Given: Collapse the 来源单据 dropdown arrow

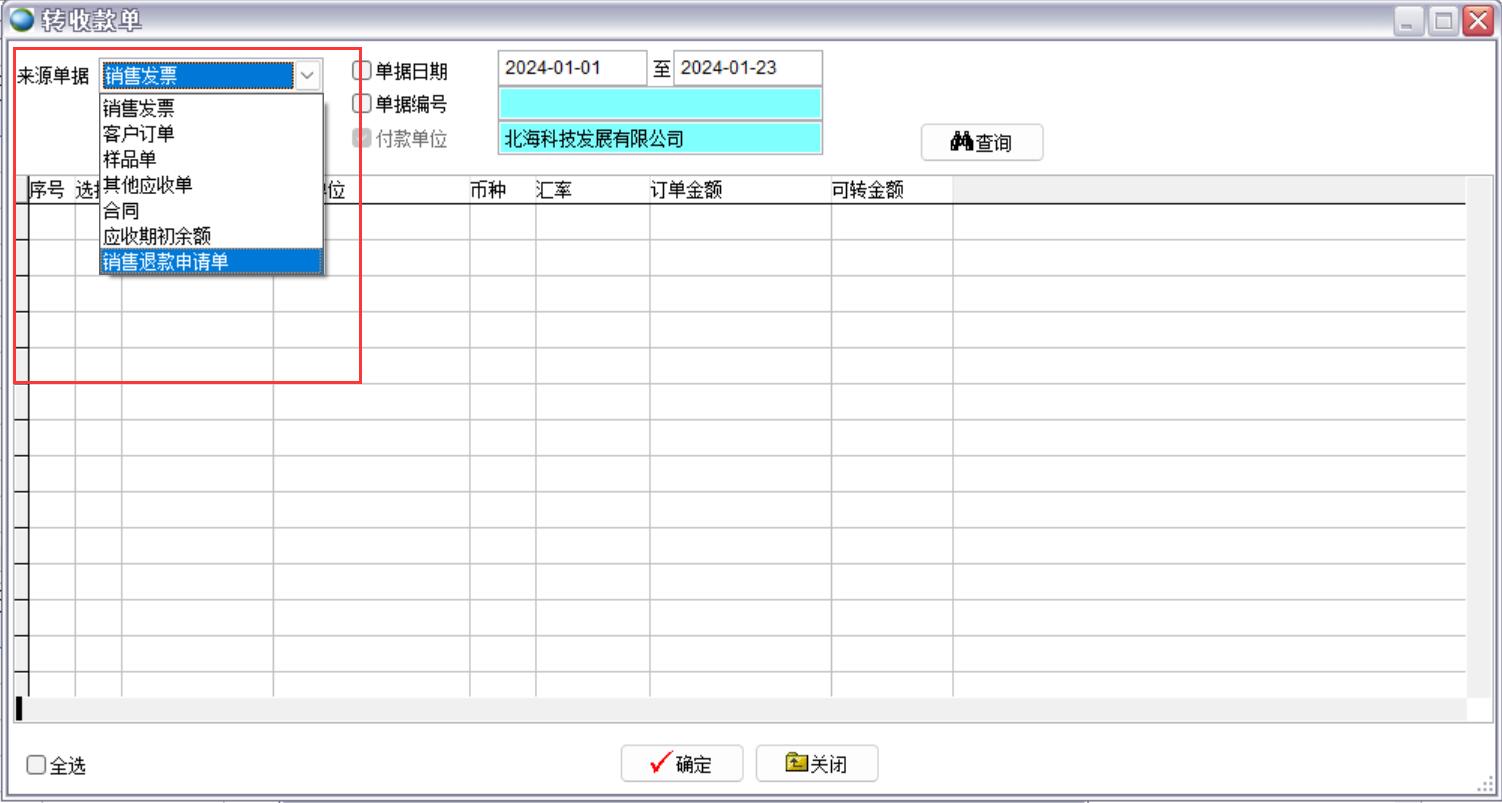Looking at the screenshot, I should coord(308,76).
